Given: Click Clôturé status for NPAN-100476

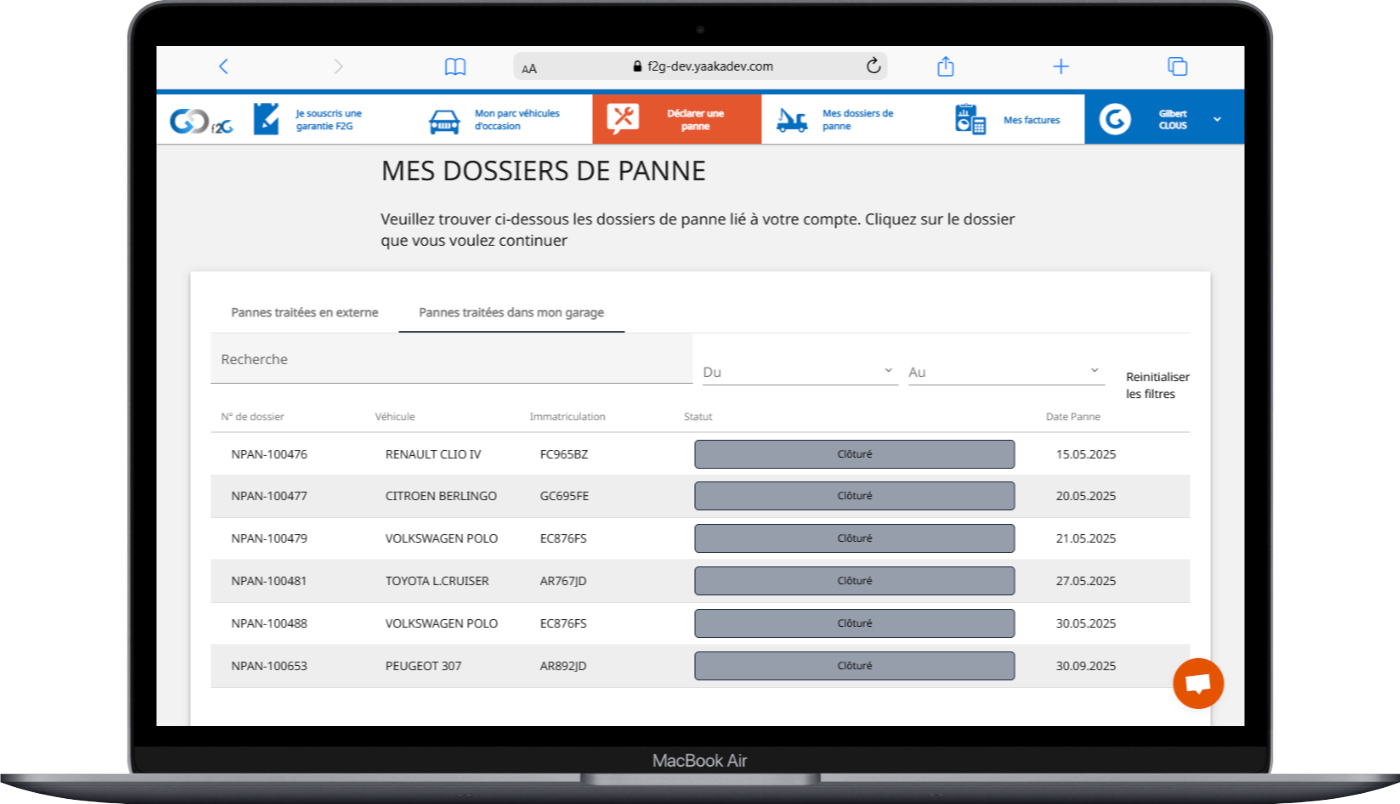Looking at the screenshot, I should (854, 454).
